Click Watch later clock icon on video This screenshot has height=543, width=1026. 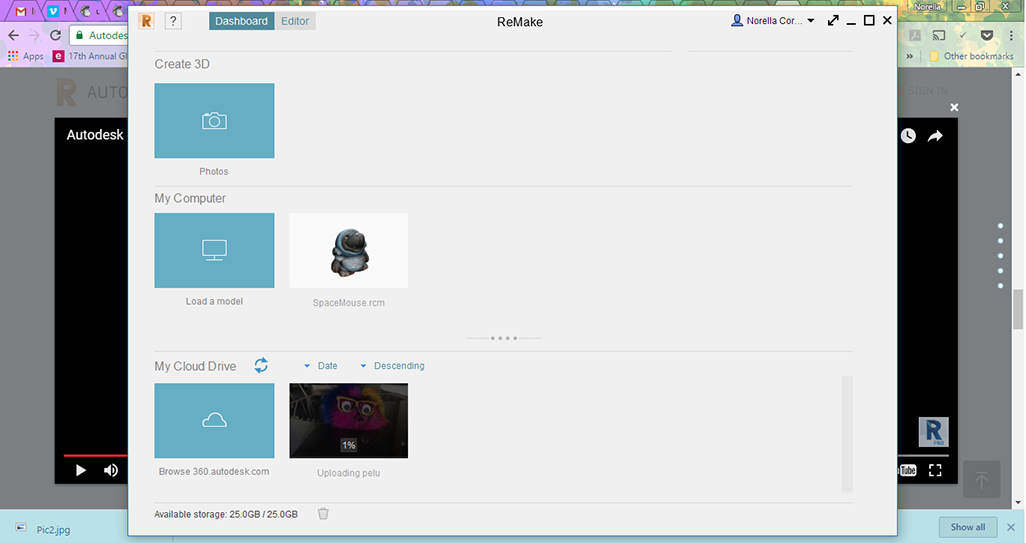[908, 135]
